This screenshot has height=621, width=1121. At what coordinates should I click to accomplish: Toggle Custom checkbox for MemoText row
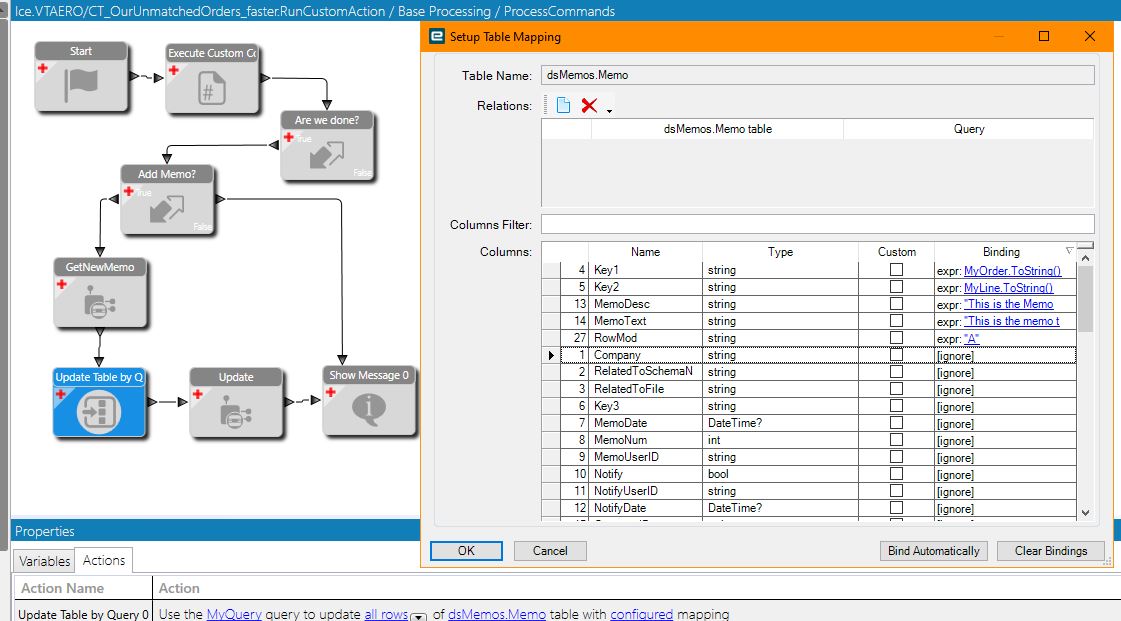[896, 321]
